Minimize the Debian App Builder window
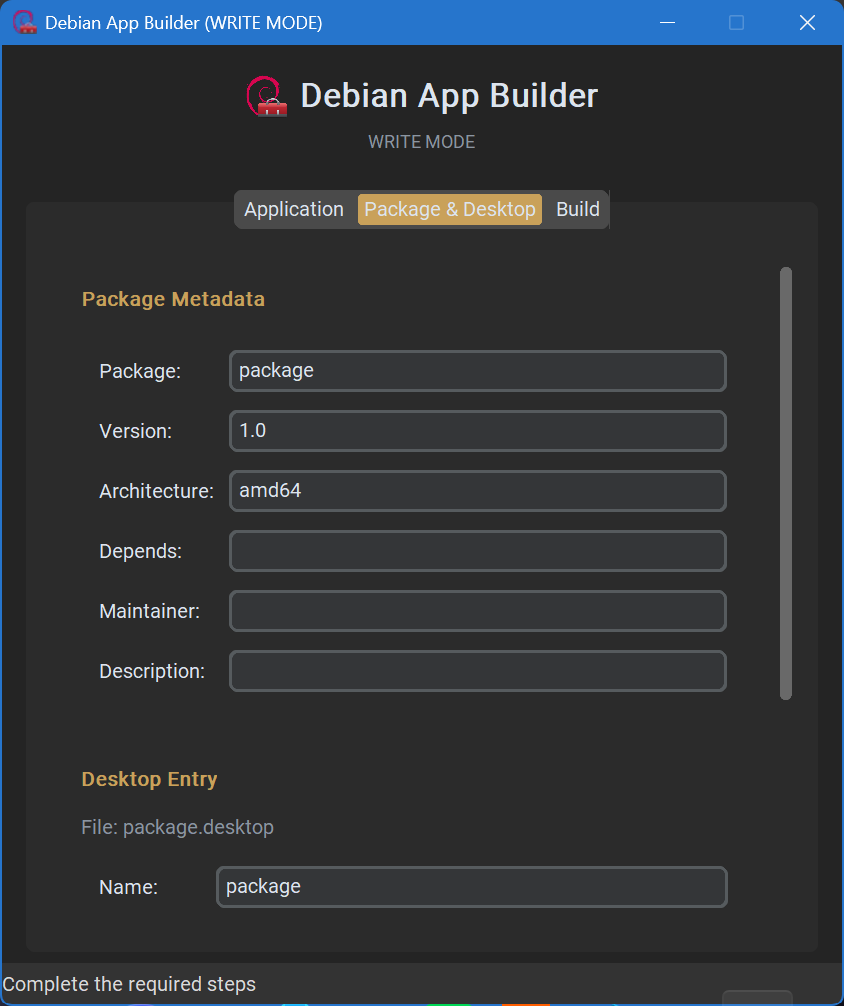This screenshot has height=1006, width=844. tap(667, 22)
